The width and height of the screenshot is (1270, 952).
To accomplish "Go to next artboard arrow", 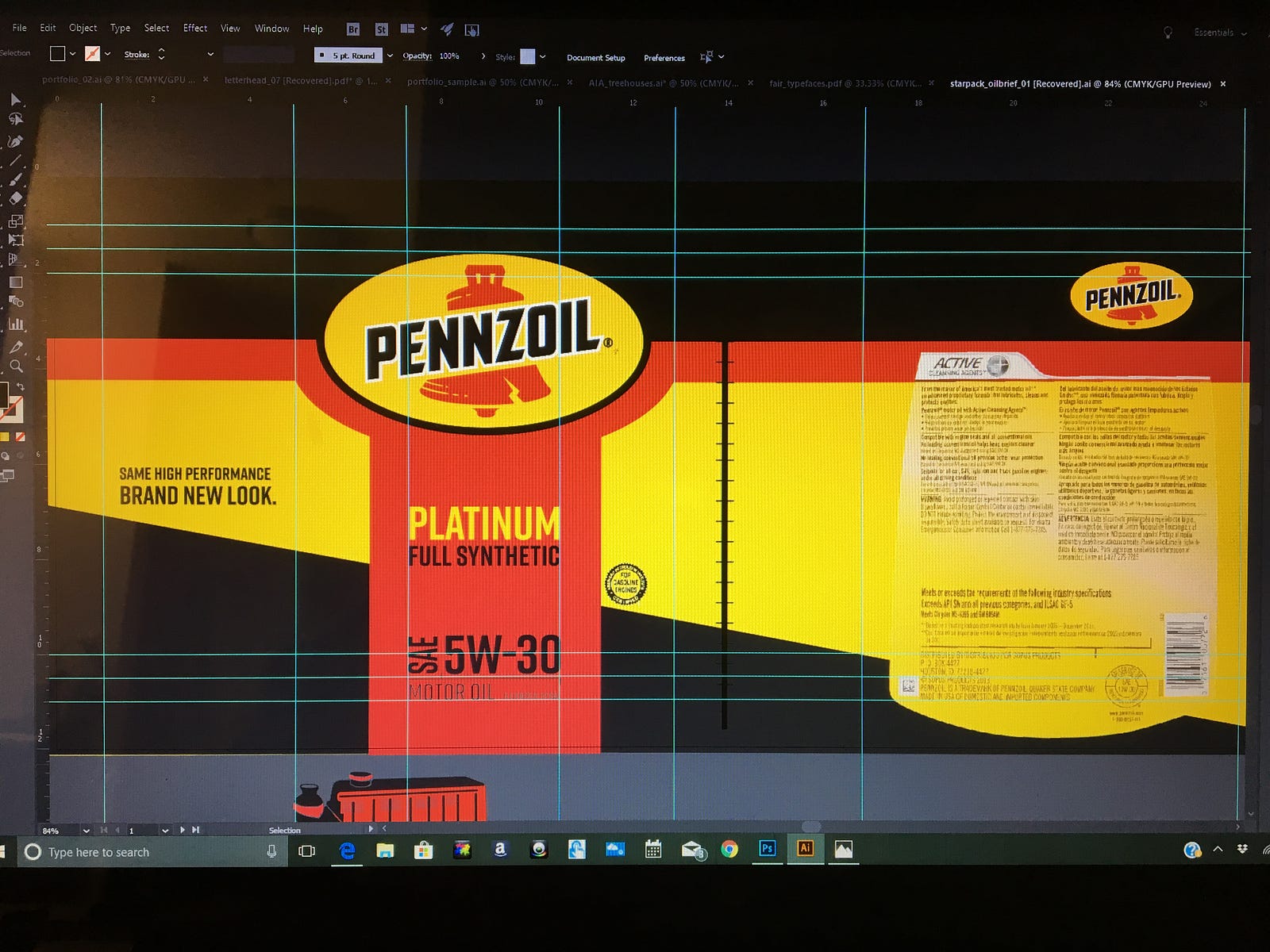I will pos(183,830).
